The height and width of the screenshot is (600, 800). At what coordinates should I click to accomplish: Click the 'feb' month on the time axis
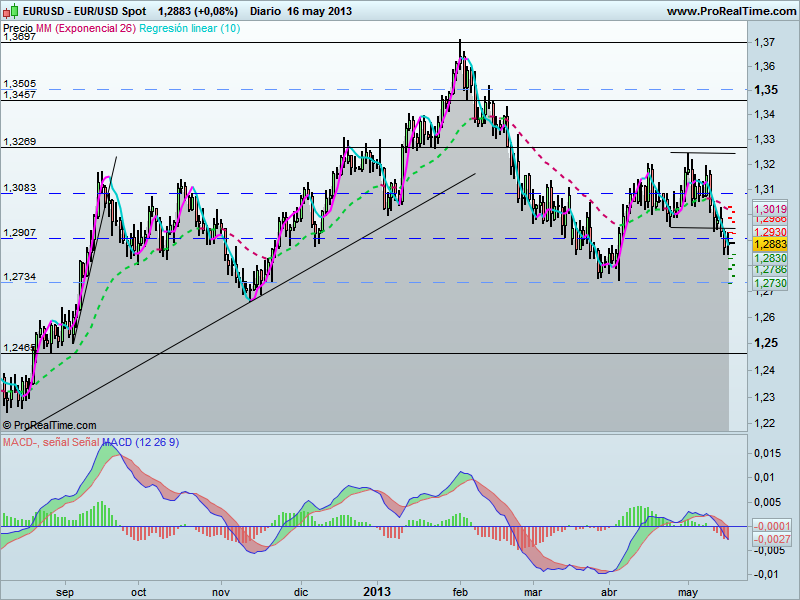click(x=460, y=592)
